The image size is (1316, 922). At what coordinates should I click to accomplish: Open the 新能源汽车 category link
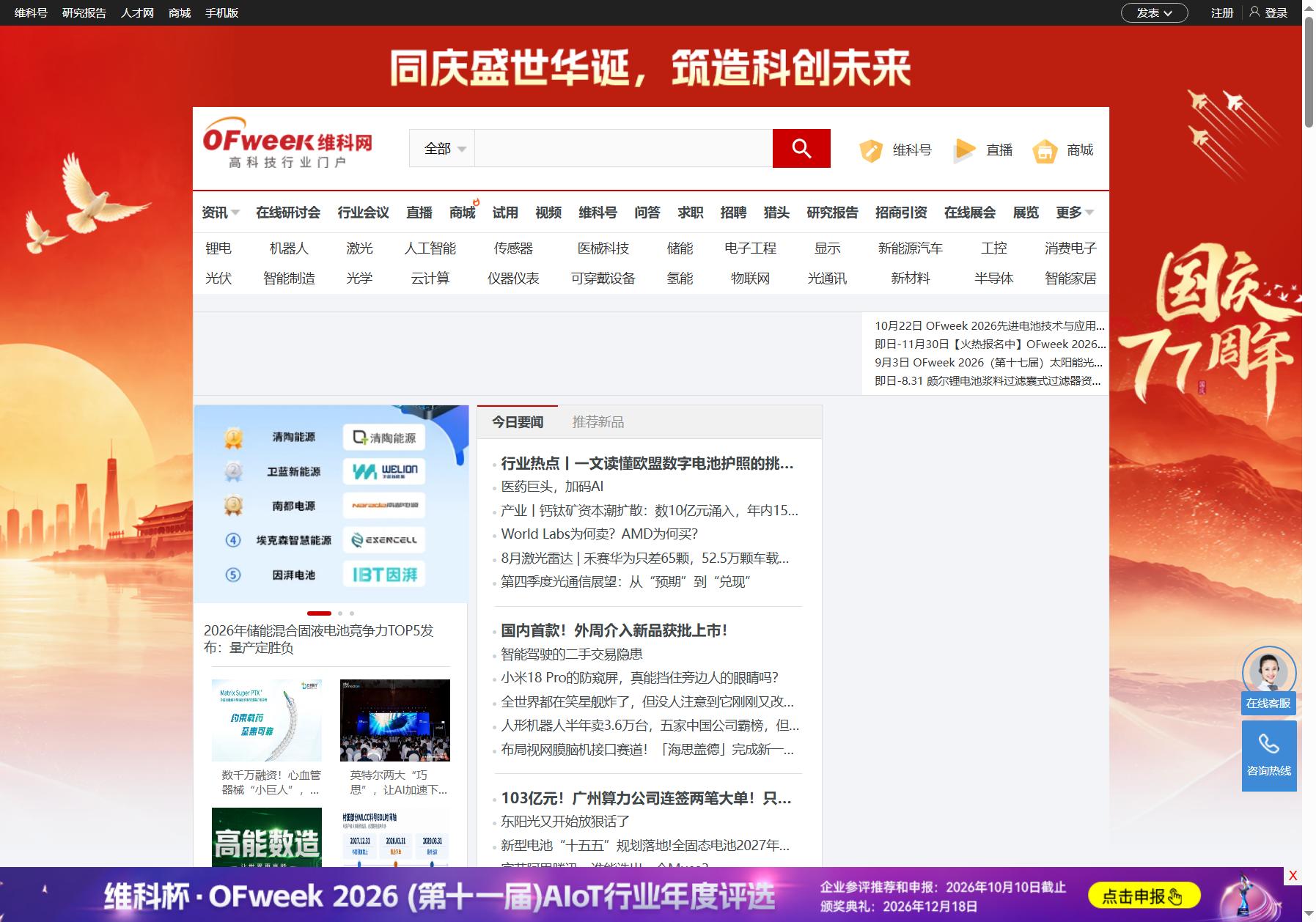911,248
